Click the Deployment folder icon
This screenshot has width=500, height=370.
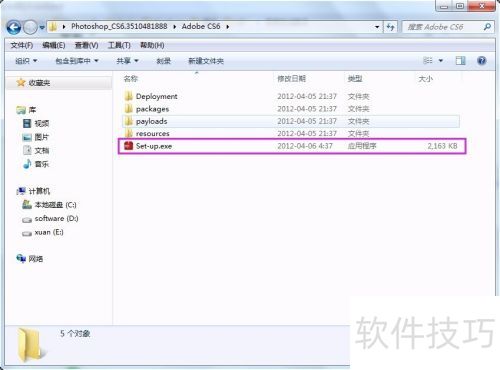click(128, 96)
